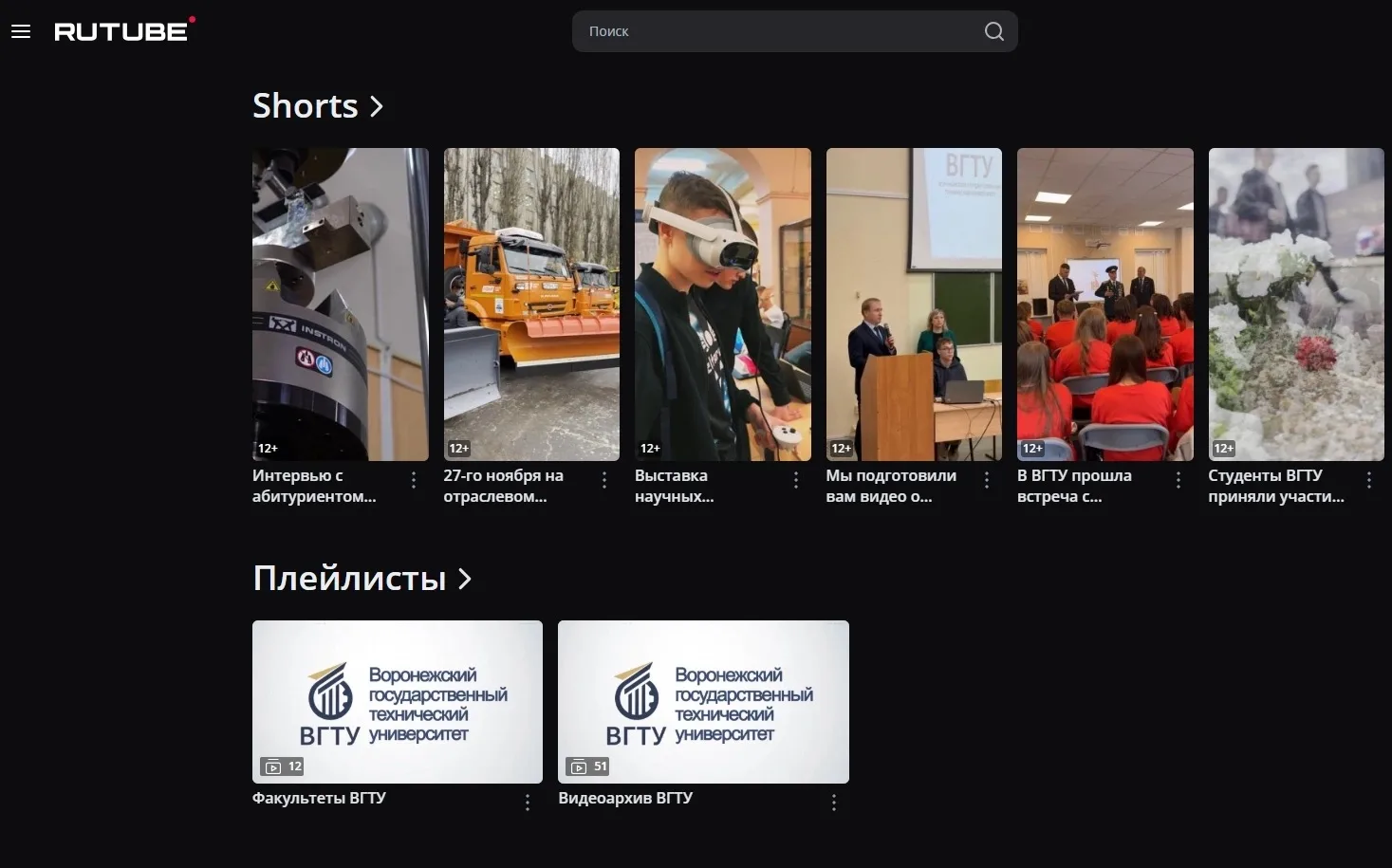Open three-dot menu for Студенты ВГТУ short
The height and width of the screenshot is (868, 1392).
[1369, 480]
